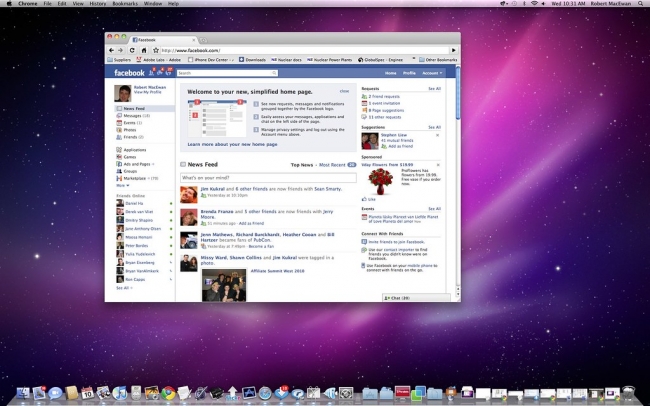Switch feed to Most Recent

pos(332,165)
